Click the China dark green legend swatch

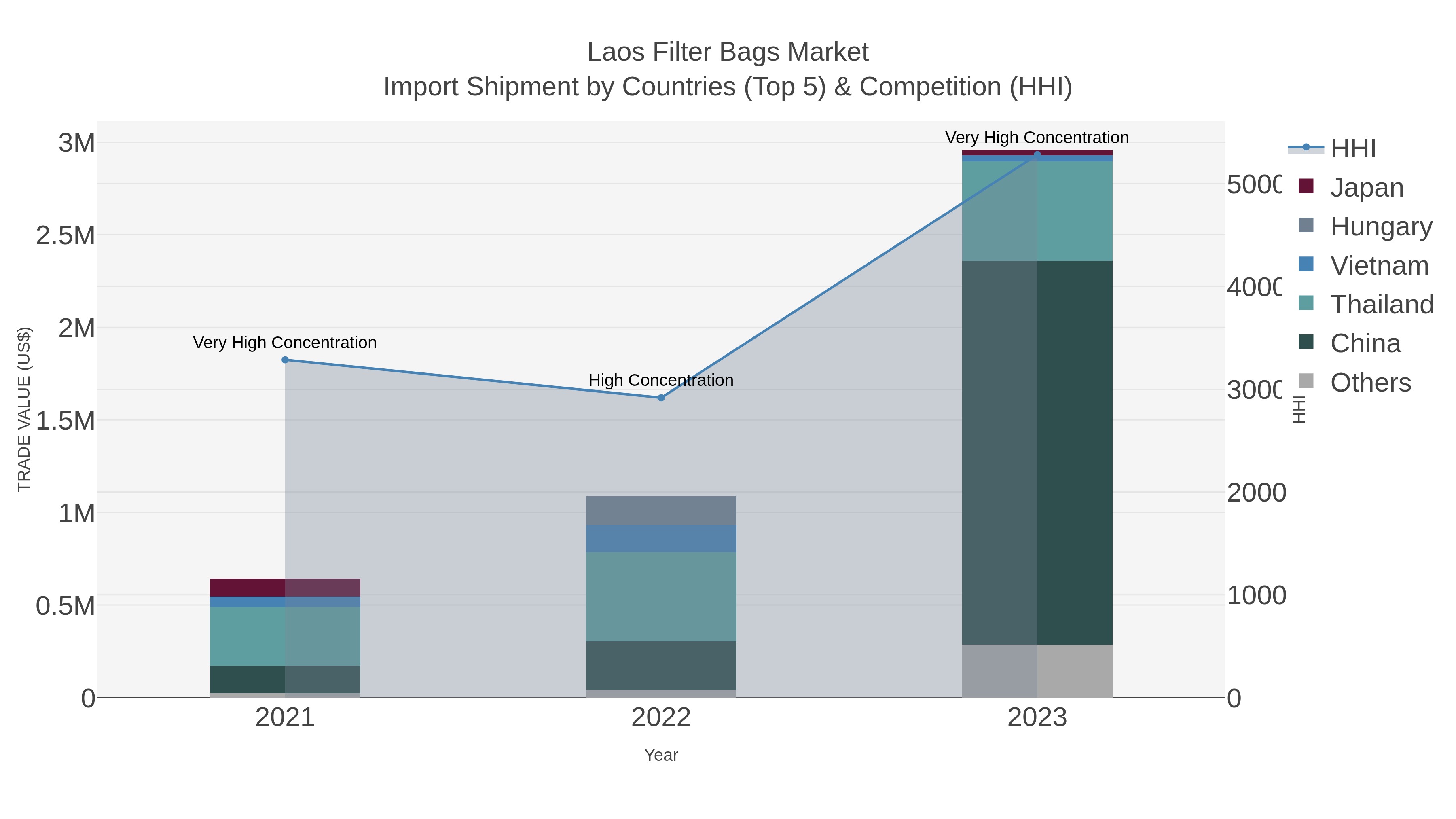tap(1306, 342)
